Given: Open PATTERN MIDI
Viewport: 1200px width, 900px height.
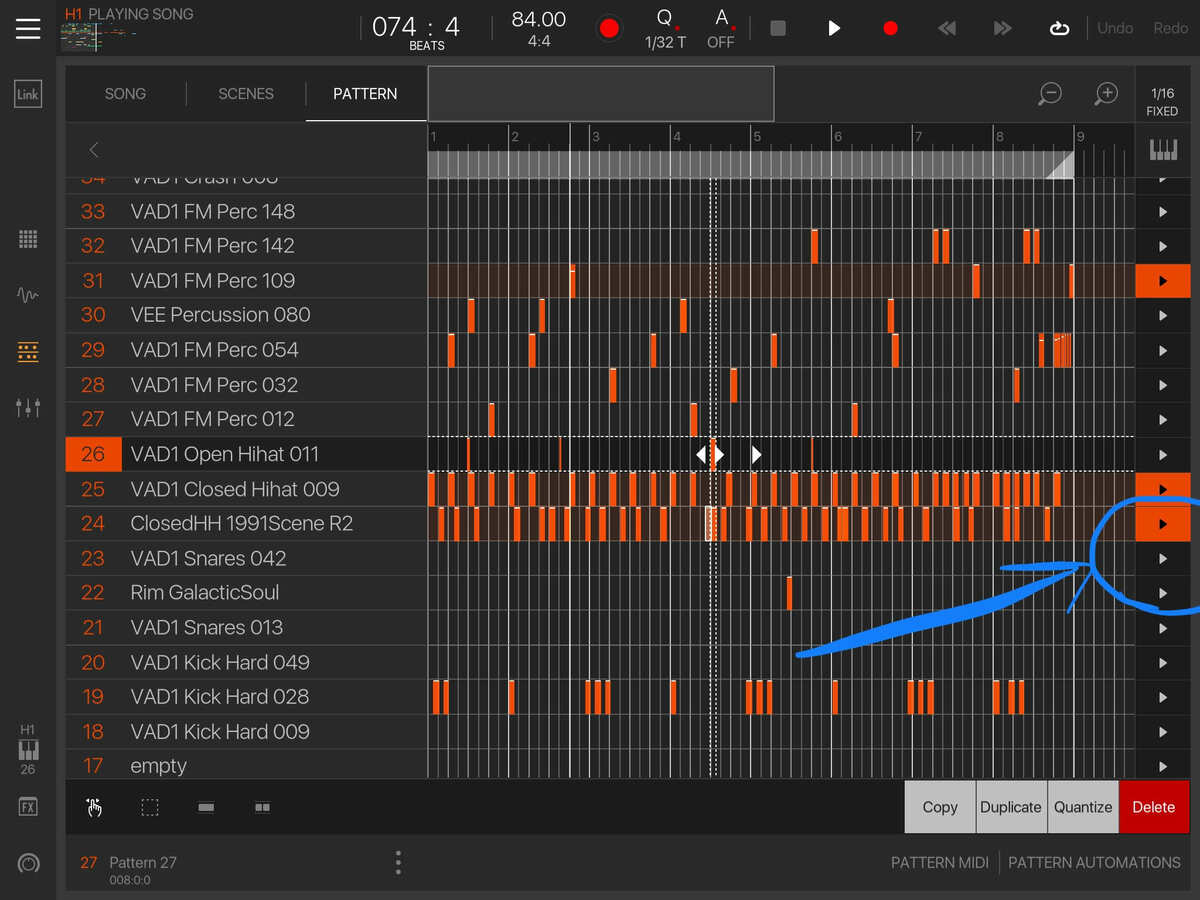Looking at the screenshot, I should click(940, 862).
